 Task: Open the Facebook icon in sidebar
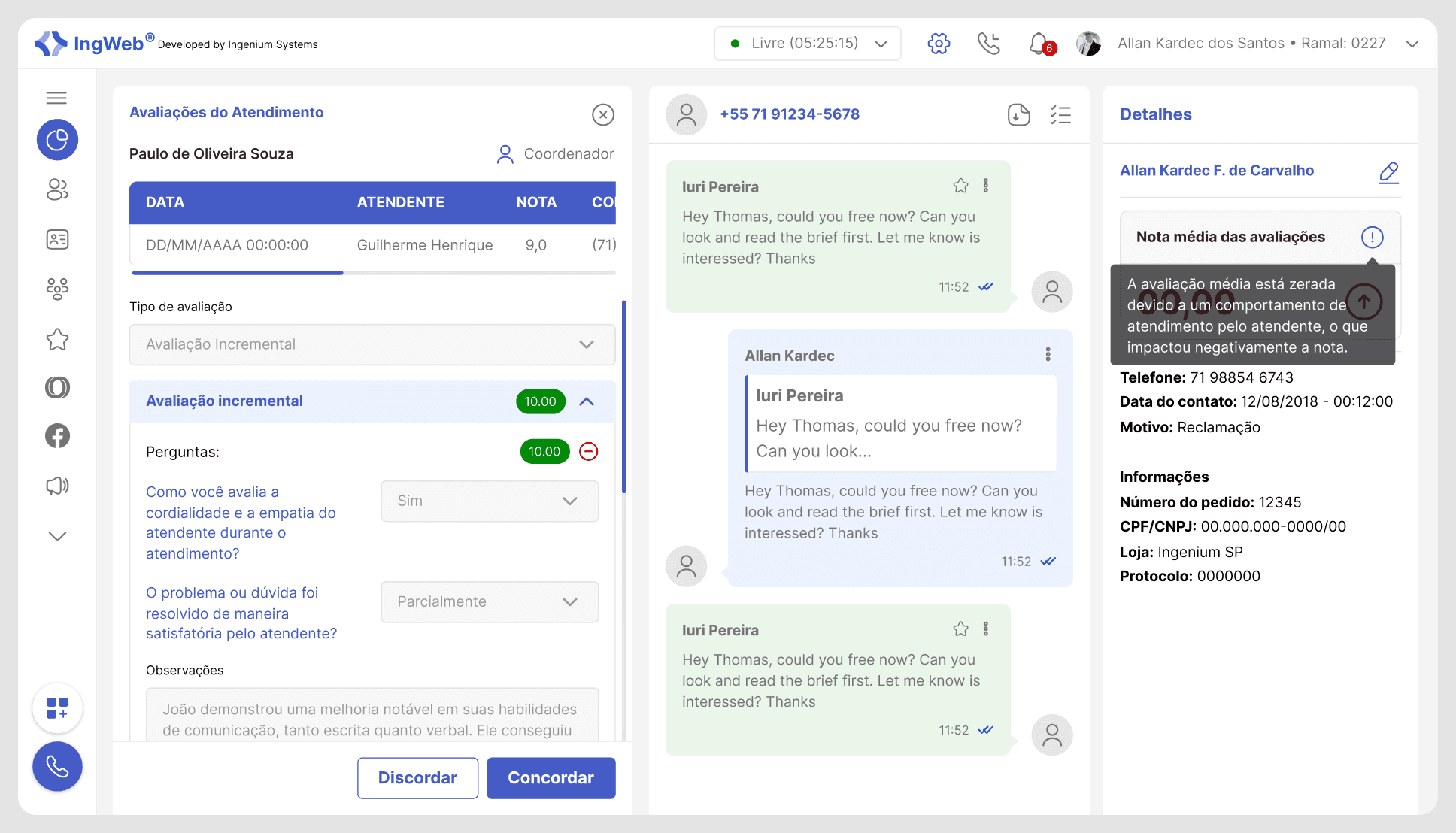pos(57,436)
